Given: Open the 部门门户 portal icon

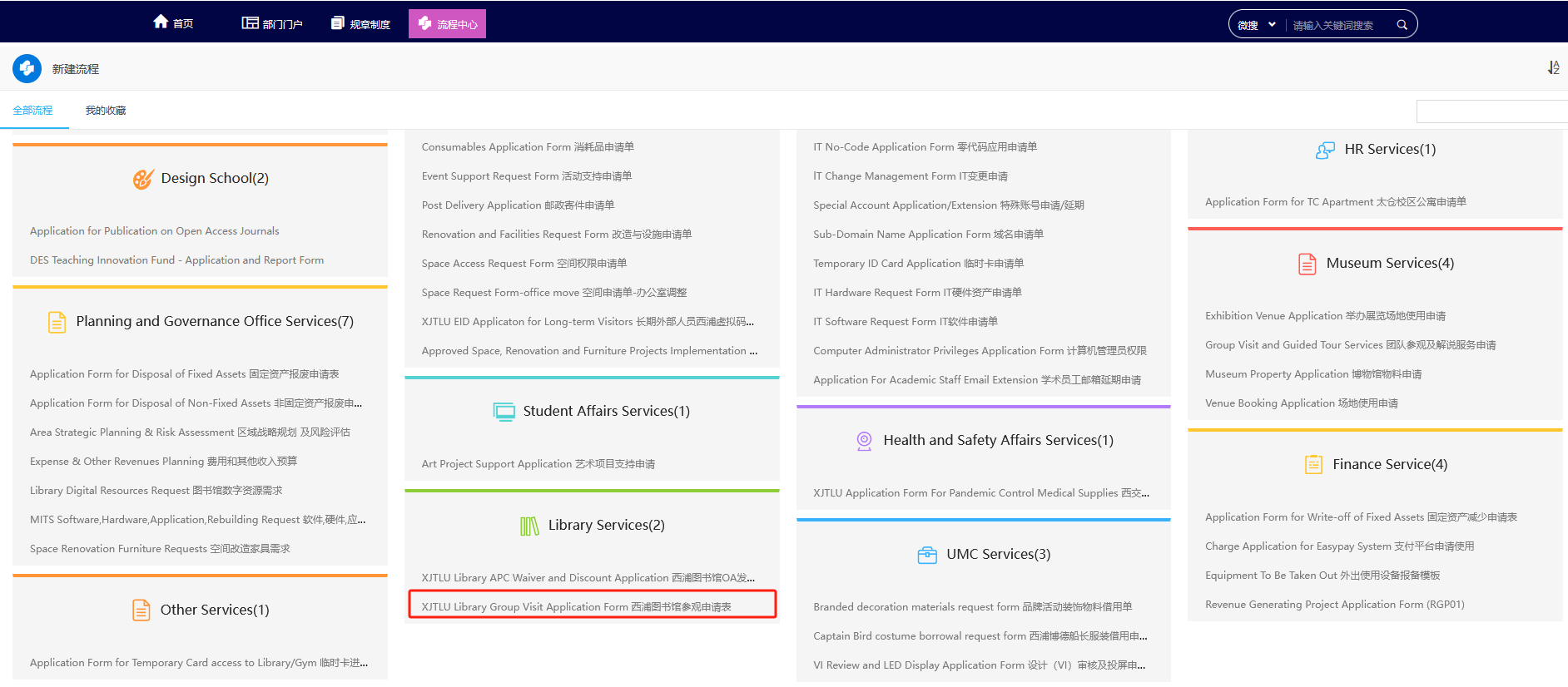Looking at the screenshot, I should pyautogui.click(x=250, y=22).
